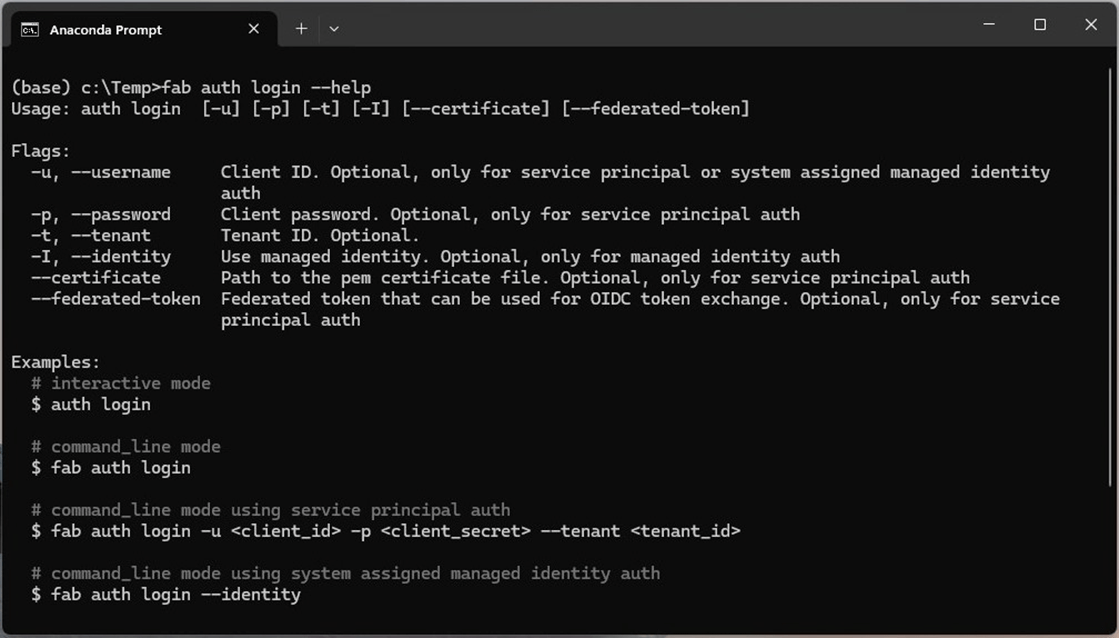Expand the terminal profiles dropdown chevron

(x=334, y=29)
